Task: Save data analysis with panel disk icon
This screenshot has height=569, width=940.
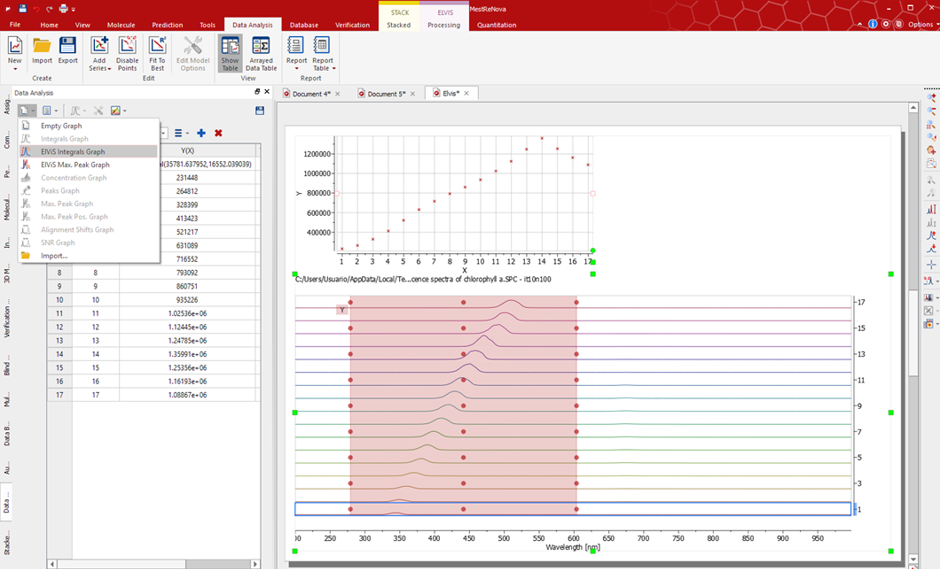Action: [260, 110]
